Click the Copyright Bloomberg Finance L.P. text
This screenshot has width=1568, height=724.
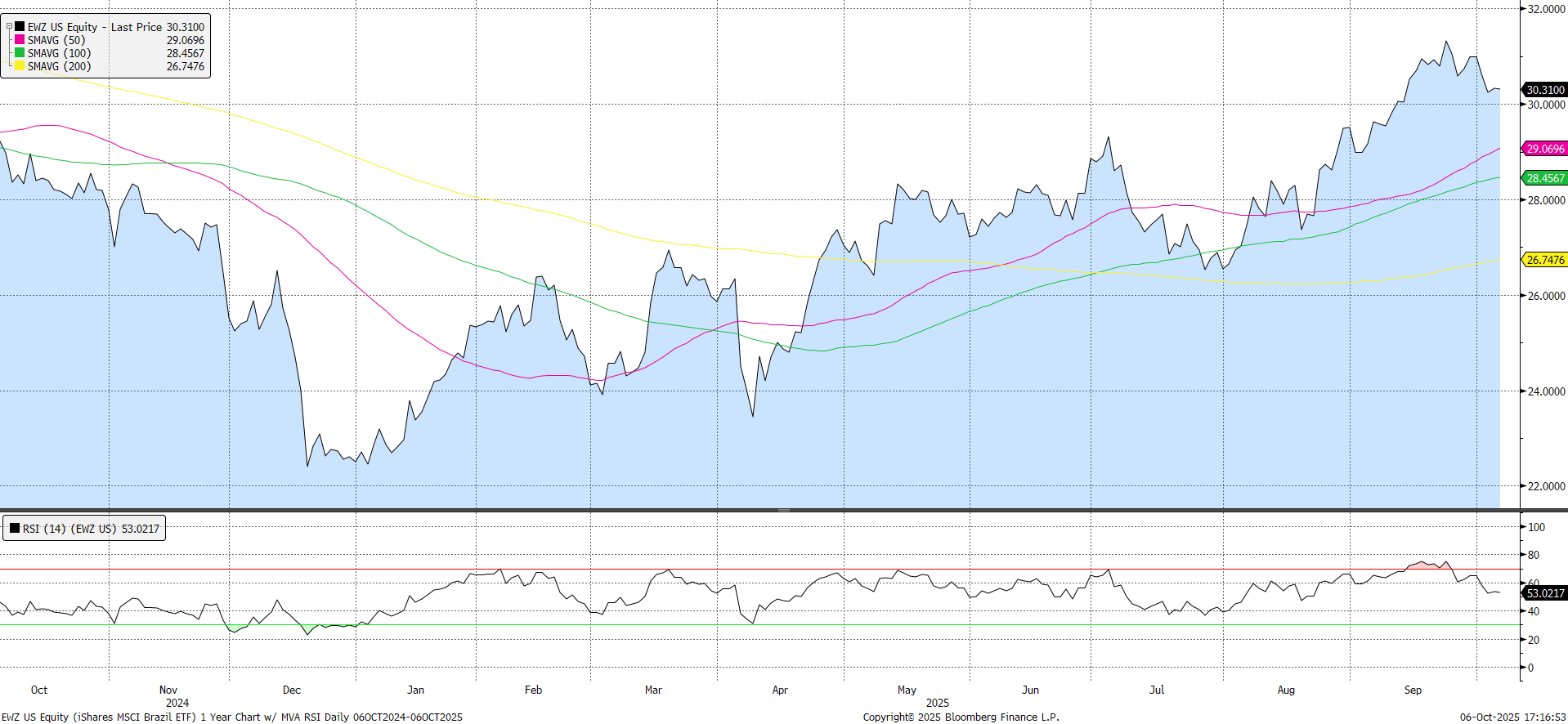tap(961, 717)
